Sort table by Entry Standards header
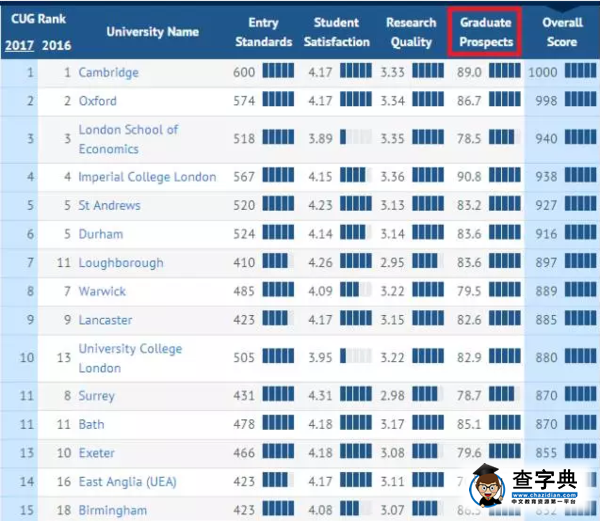600x521 pixels. (x=264, y=32)
